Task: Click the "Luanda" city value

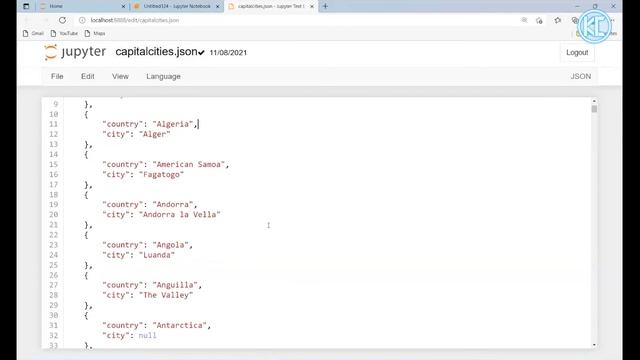Action: (x=157, y=255)
